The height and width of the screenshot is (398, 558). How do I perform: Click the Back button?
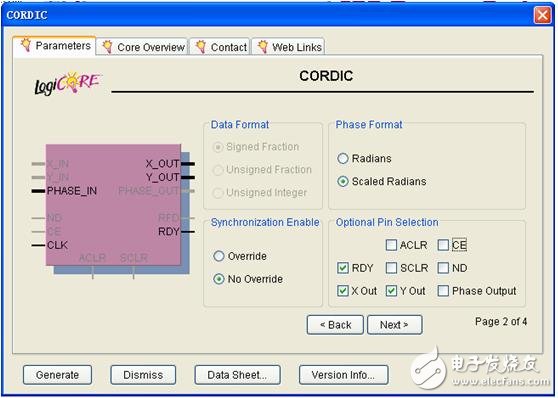(x=335, y=325)
